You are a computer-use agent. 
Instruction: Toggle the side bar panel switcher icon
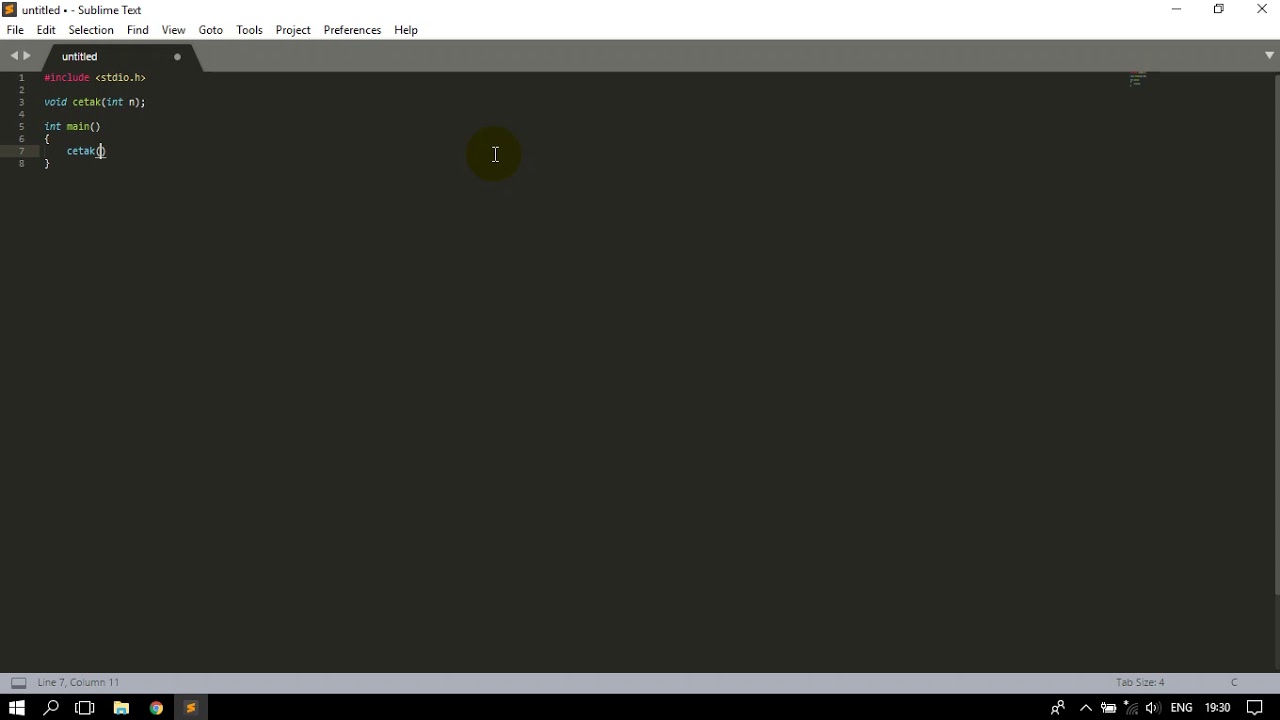pyautogui.click(x=18, y=683)
